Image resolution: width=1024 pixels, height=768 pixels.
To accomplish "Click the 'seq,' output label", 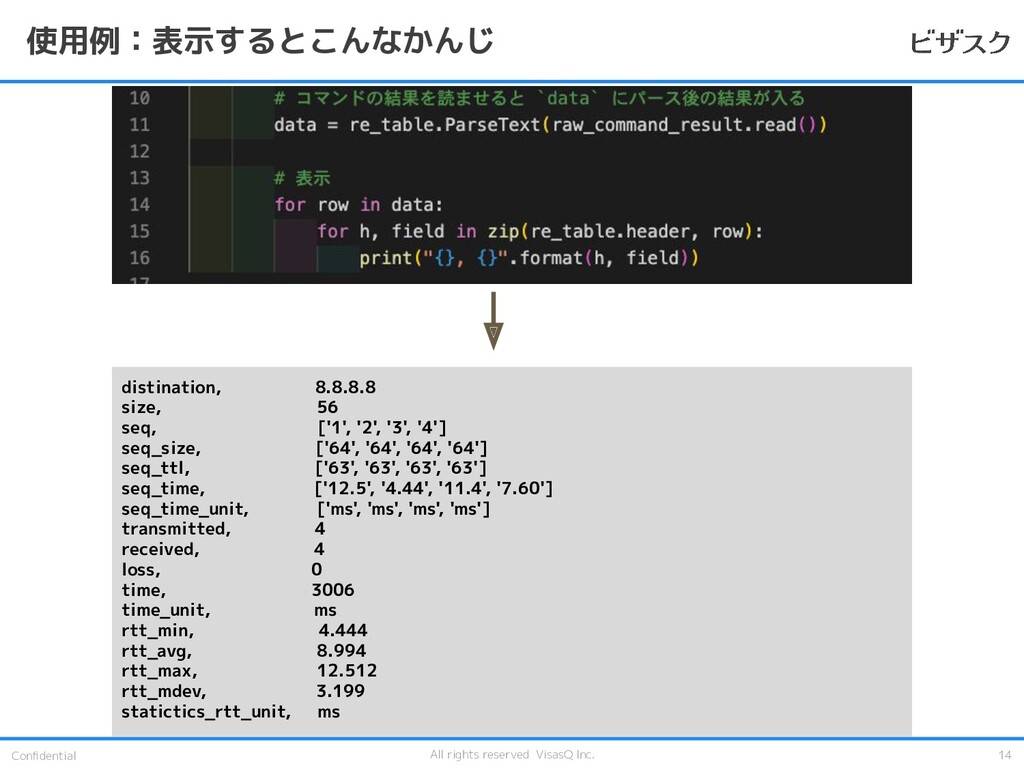I will (138, 428).
